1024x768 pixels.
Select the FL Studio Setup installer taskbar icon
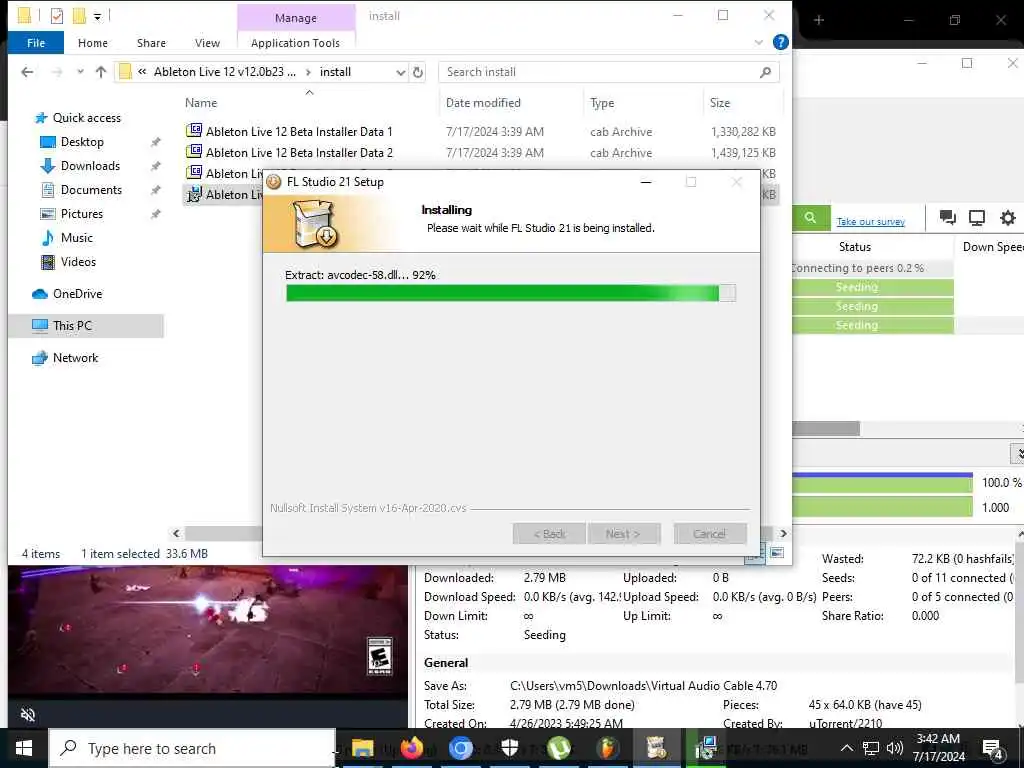(656, 748)
